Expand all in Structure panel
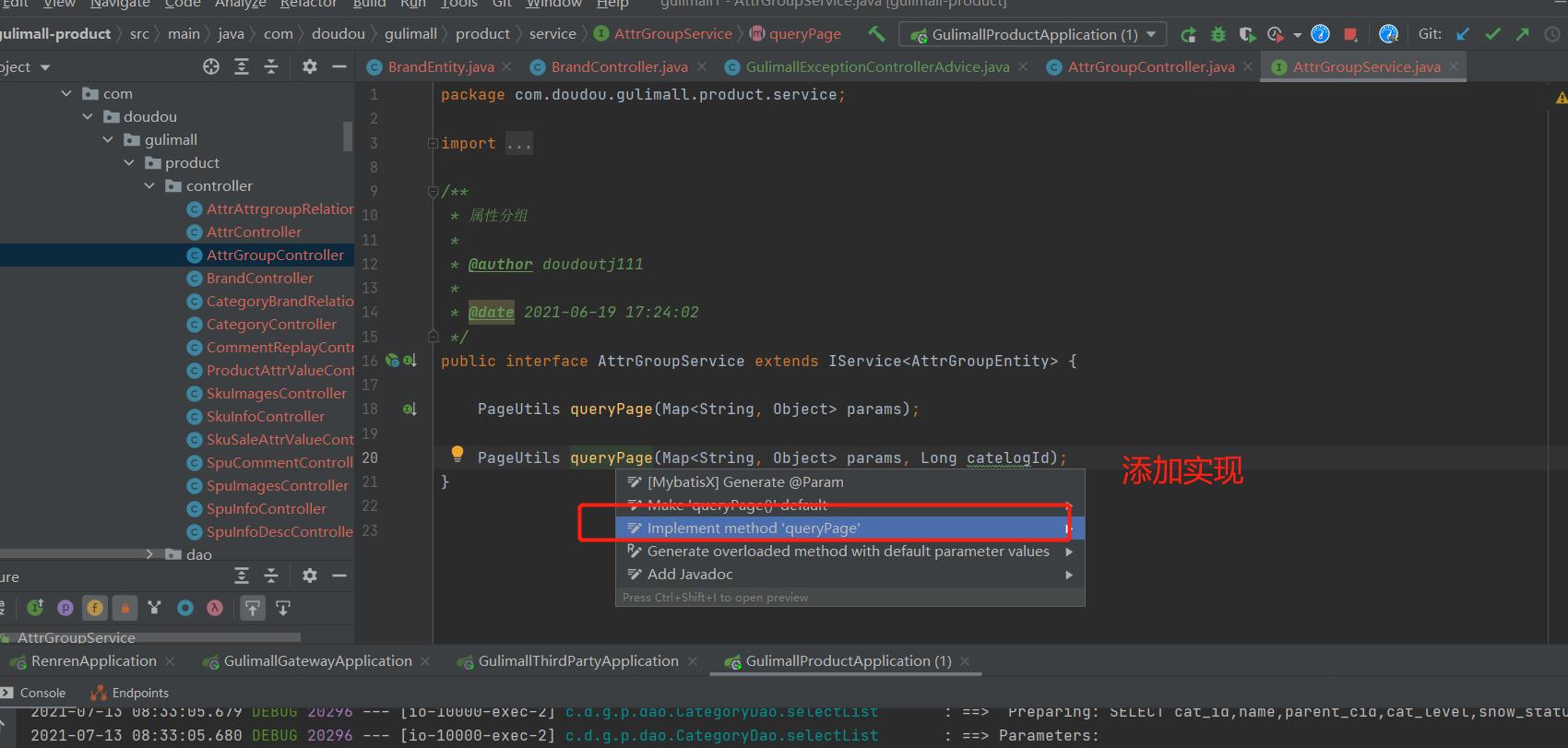This screenshot has width=1568, height=748. click(x=242, y=576)
